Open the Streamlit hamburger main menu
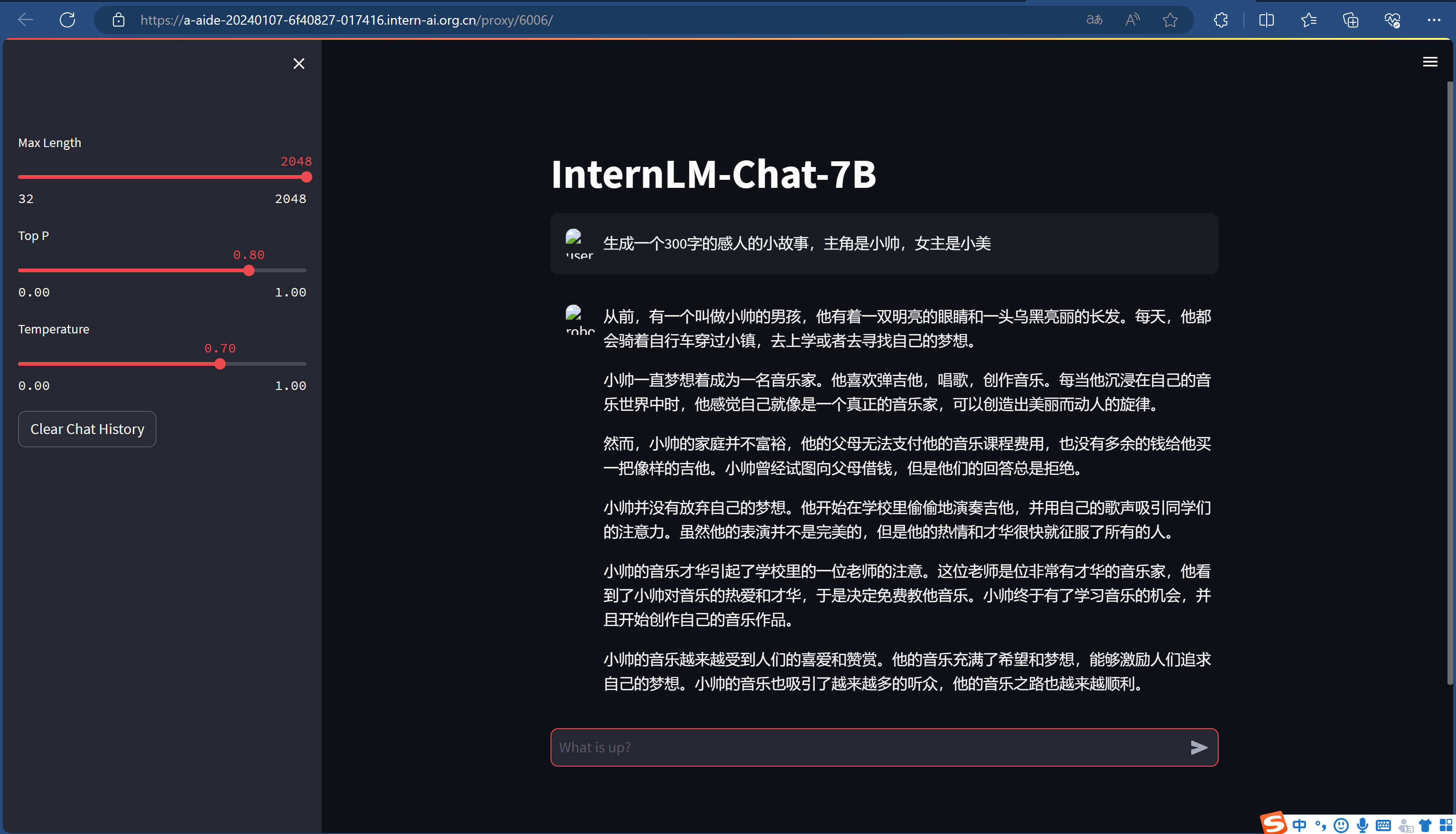 click(x=1429, y=62)
